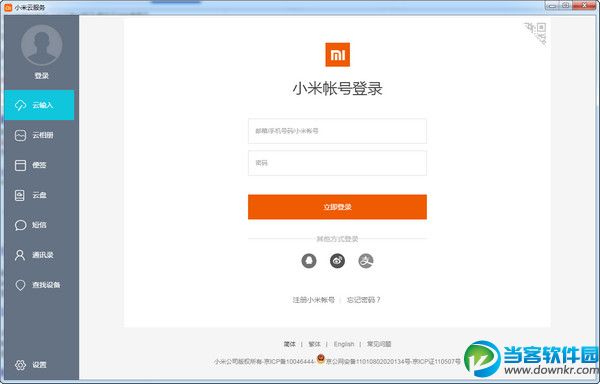Log in with the QQ penguin icon
The width and height of the screenshot is (600, 384).
(309, 261)
